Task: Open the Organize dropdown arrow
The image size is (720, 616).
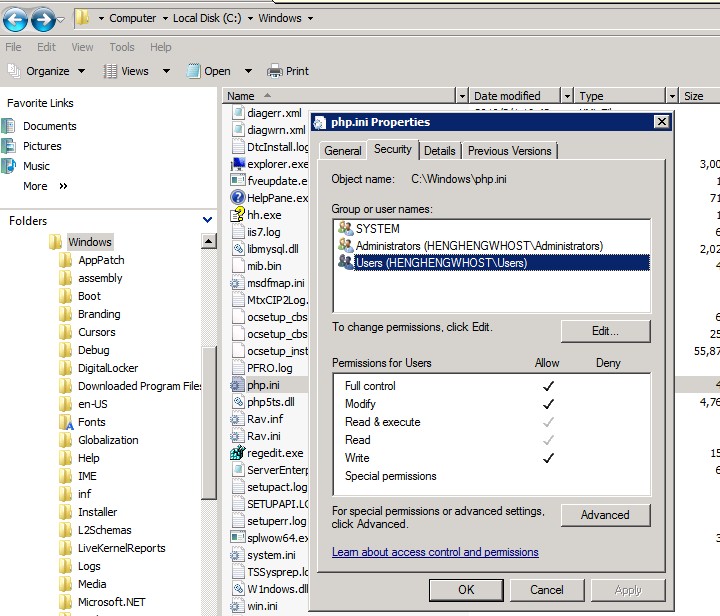Action: click(81, 71)
